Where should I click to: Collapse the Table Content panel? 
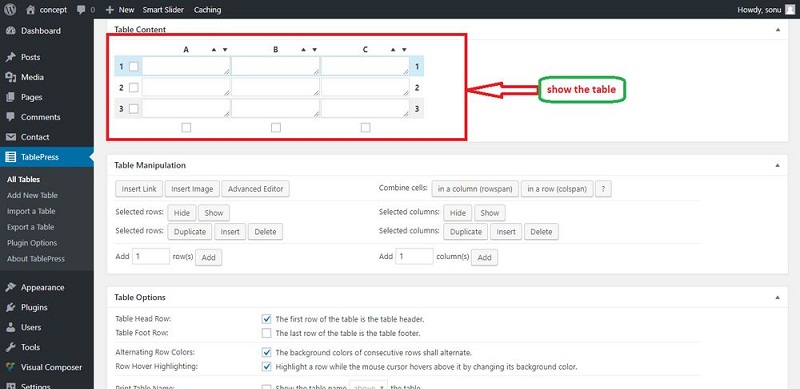[x=778, y=30]
